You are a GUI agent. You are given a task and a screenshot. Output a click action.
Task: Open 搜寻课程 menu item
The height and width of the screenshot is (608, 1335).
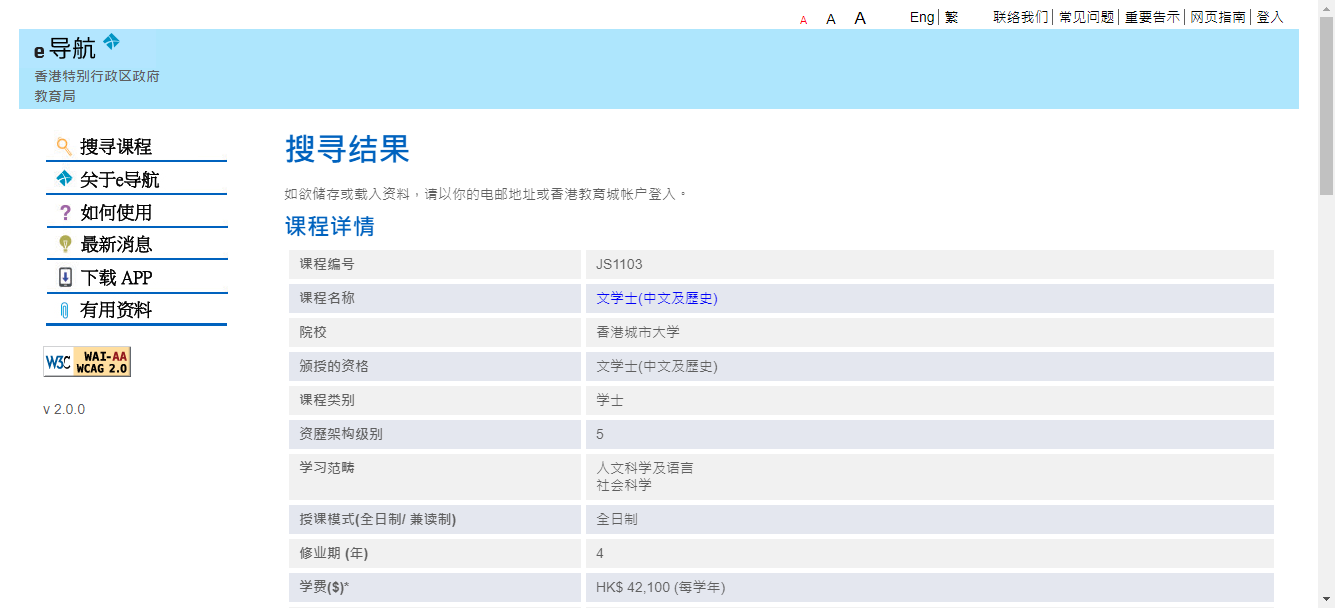coord(116,147)
